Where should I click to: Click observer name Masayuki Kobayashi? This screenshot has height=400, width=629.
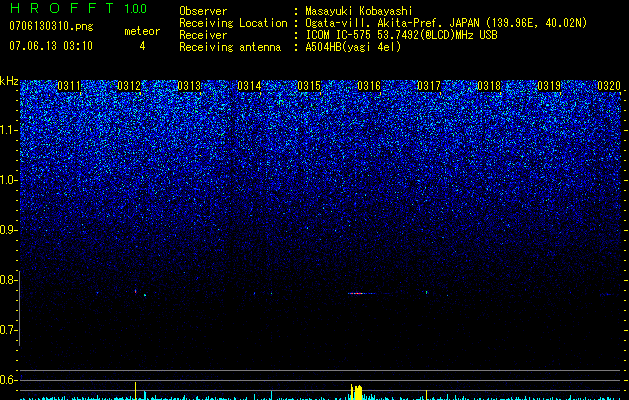coord(359,11)
